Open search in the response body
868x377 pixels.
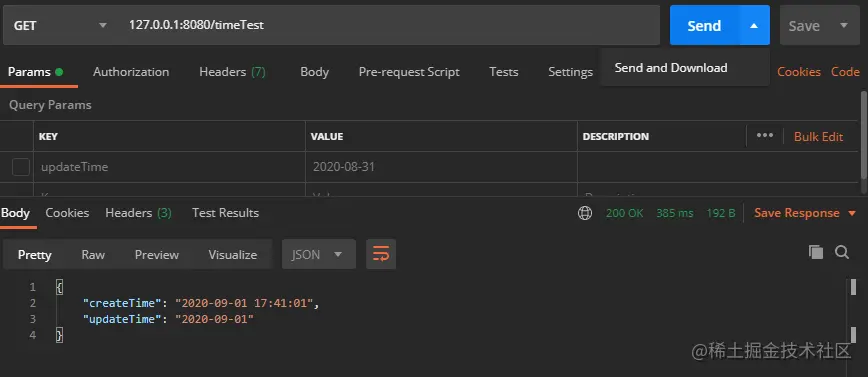click(842, 252)
